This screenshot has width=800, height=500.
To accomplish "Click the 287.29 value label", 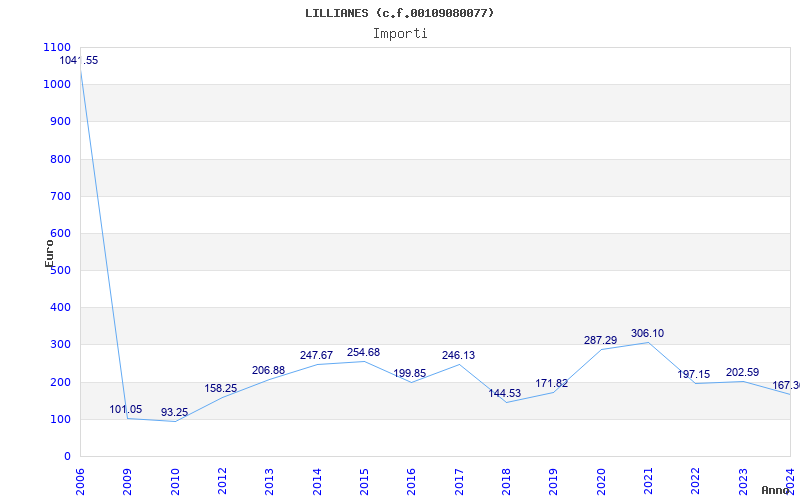I will point(601,340).
